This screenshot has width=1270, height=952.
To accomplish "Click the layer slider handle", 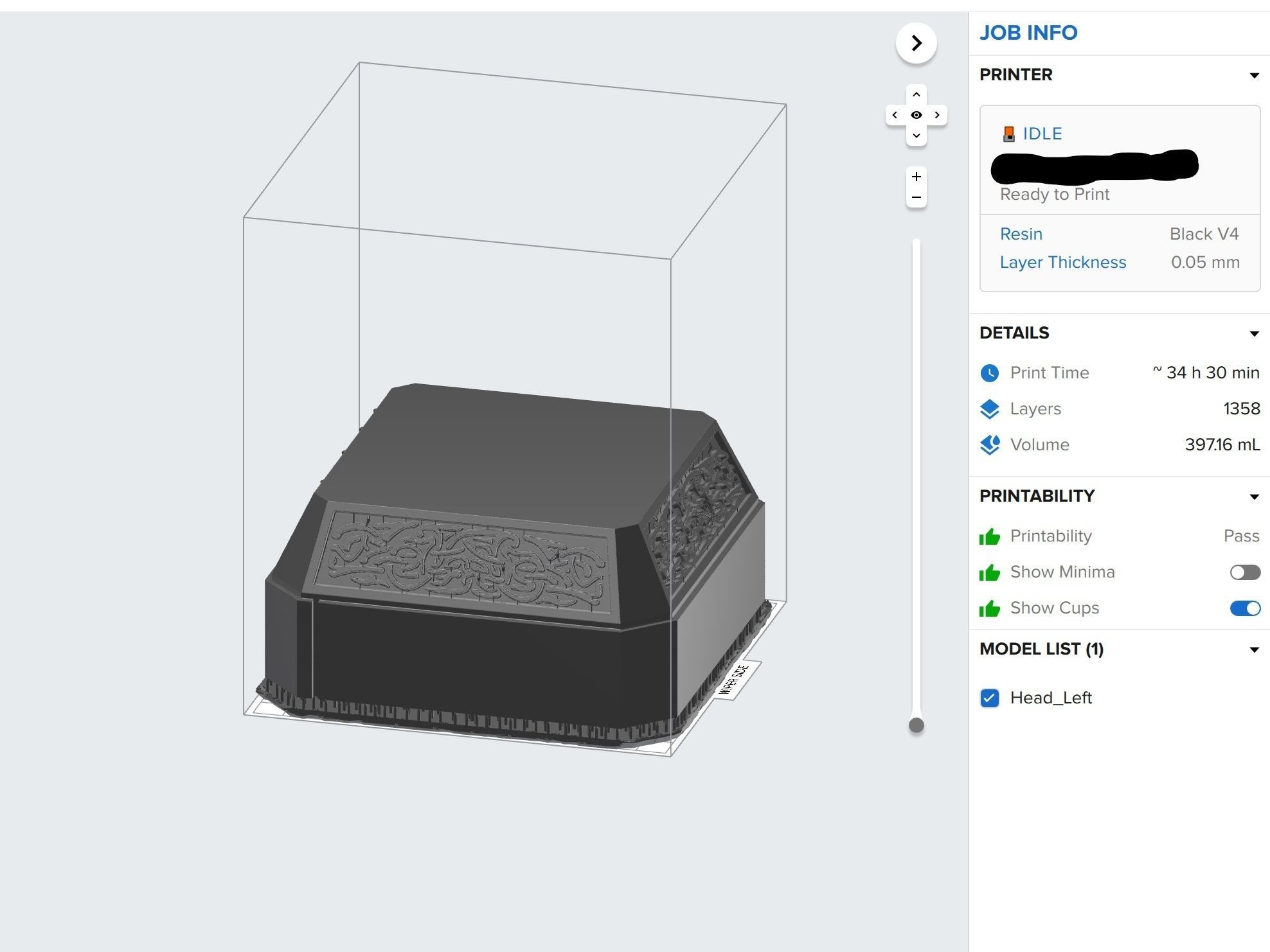I will (917, 725).
